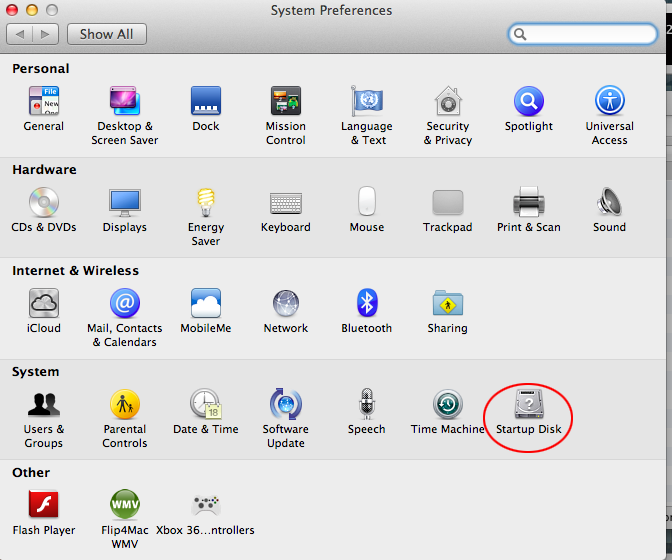This screenshot has height=560, width=672.
Task: Go forward with the right arrow button
Action: point(45,34)
